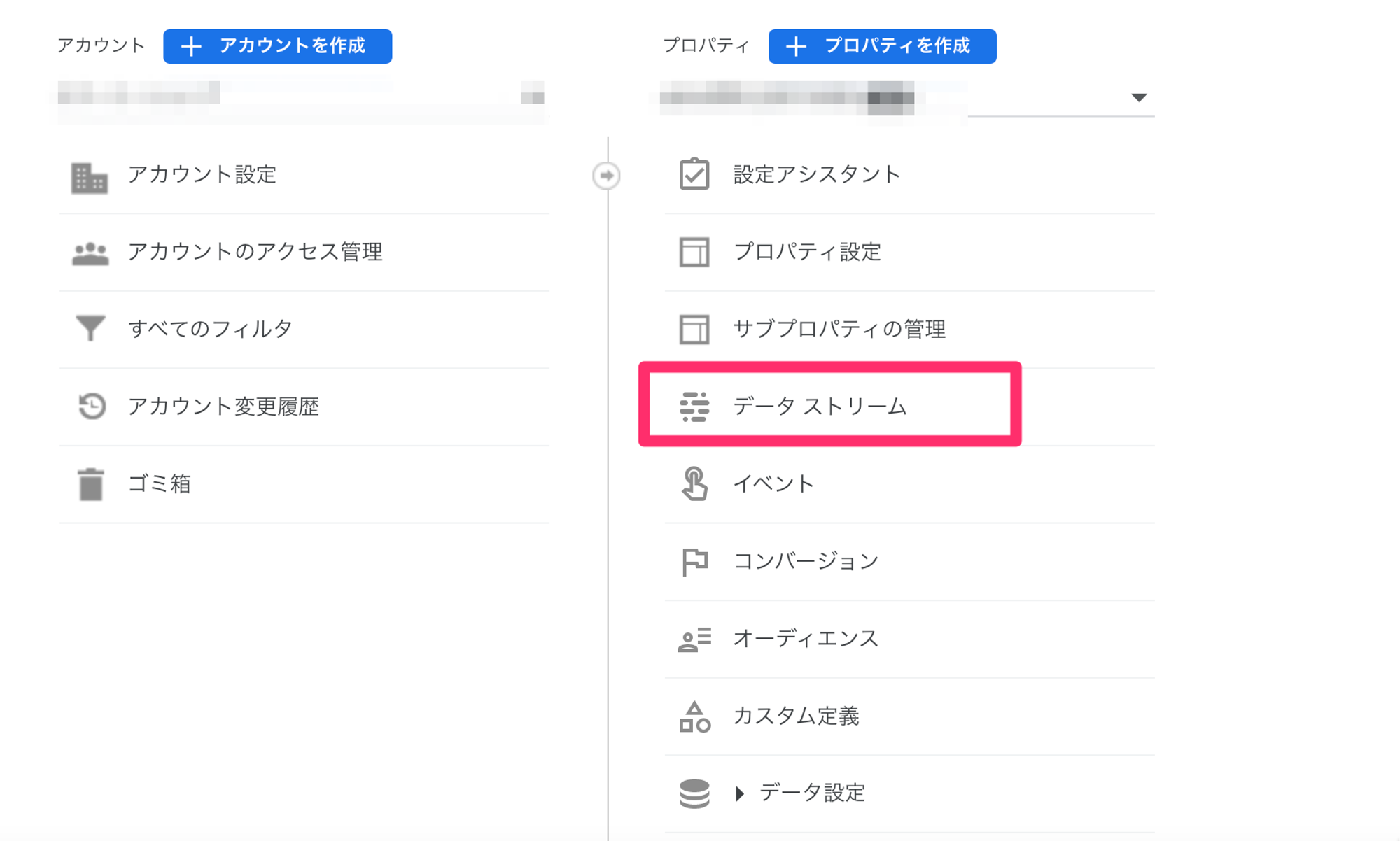Open プロパティ設定 menu item

(x=807, y=252)
